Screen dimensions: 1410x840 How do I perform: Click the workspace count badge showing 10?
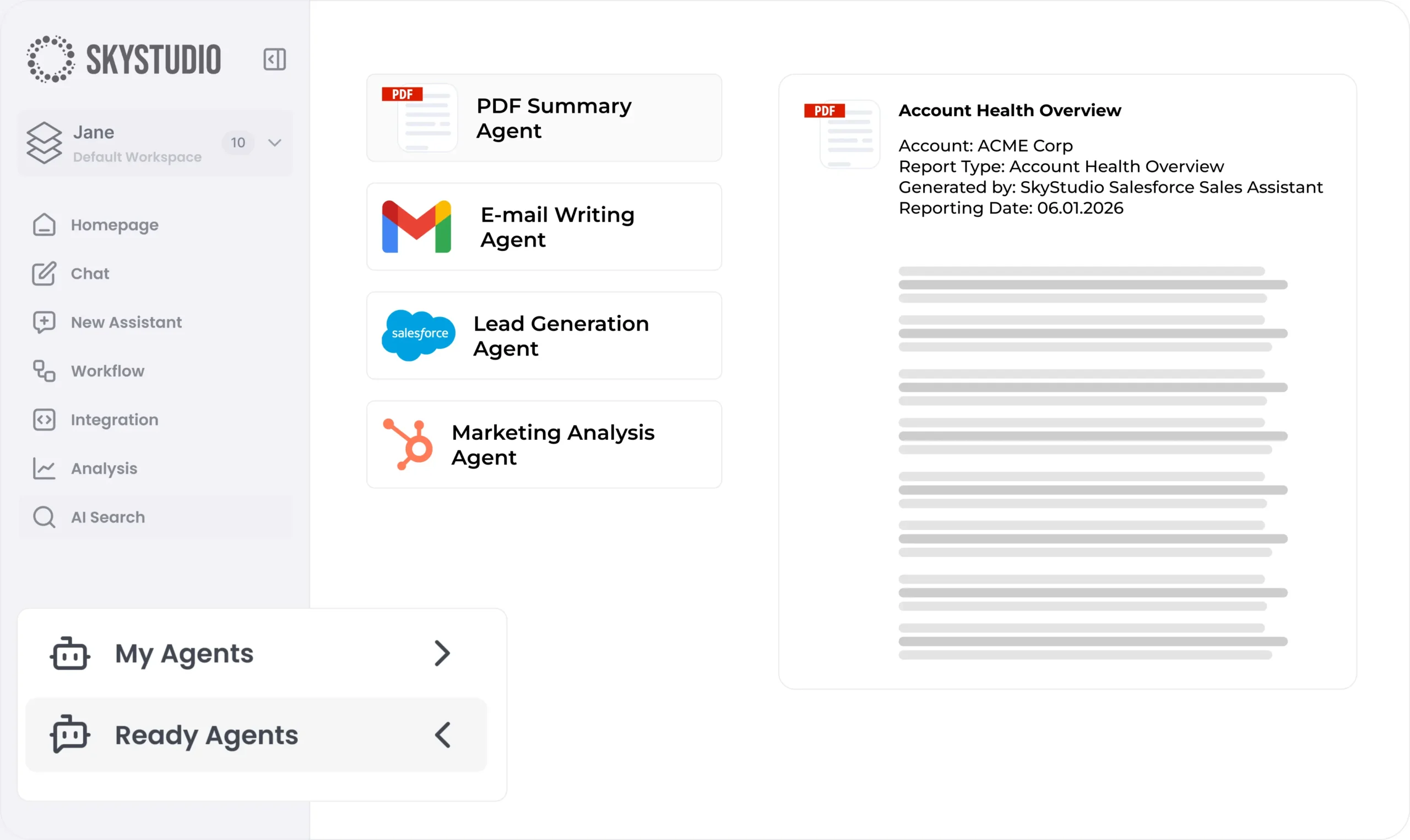(x=238, y=143)
